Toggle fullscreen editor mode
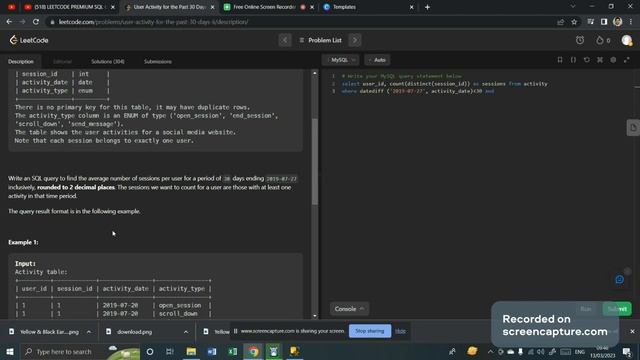 click(x=627, y=60)
